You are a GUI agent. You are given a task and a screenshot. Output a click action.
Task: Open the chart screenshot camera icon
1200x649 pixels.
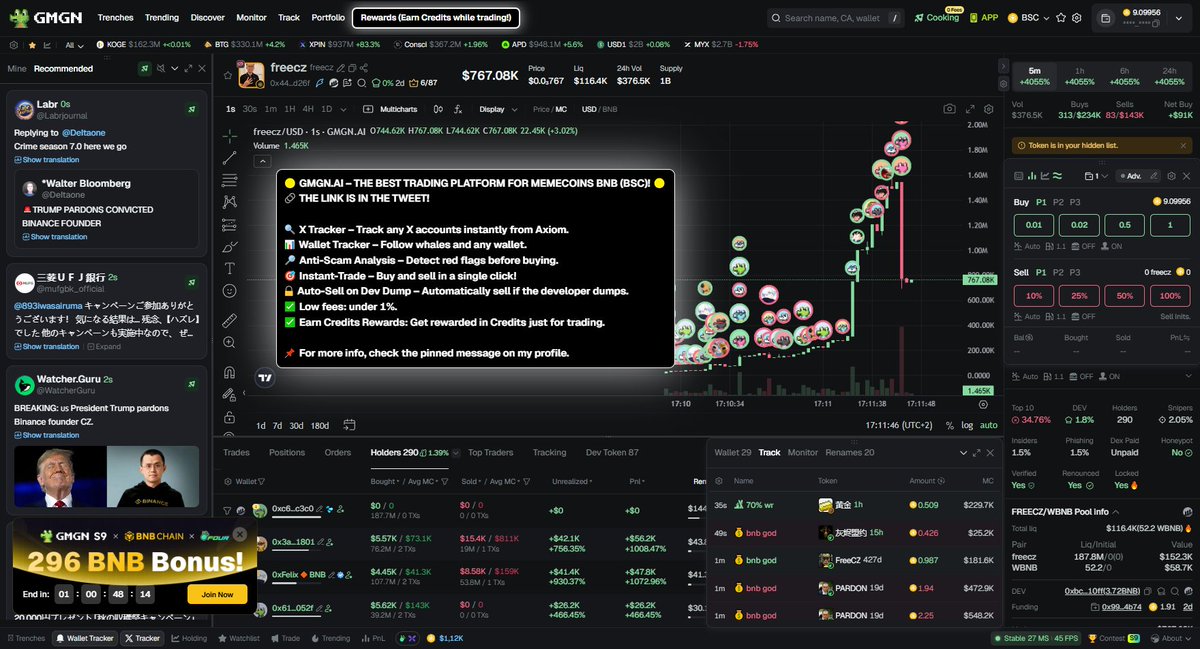click(949, 109)
